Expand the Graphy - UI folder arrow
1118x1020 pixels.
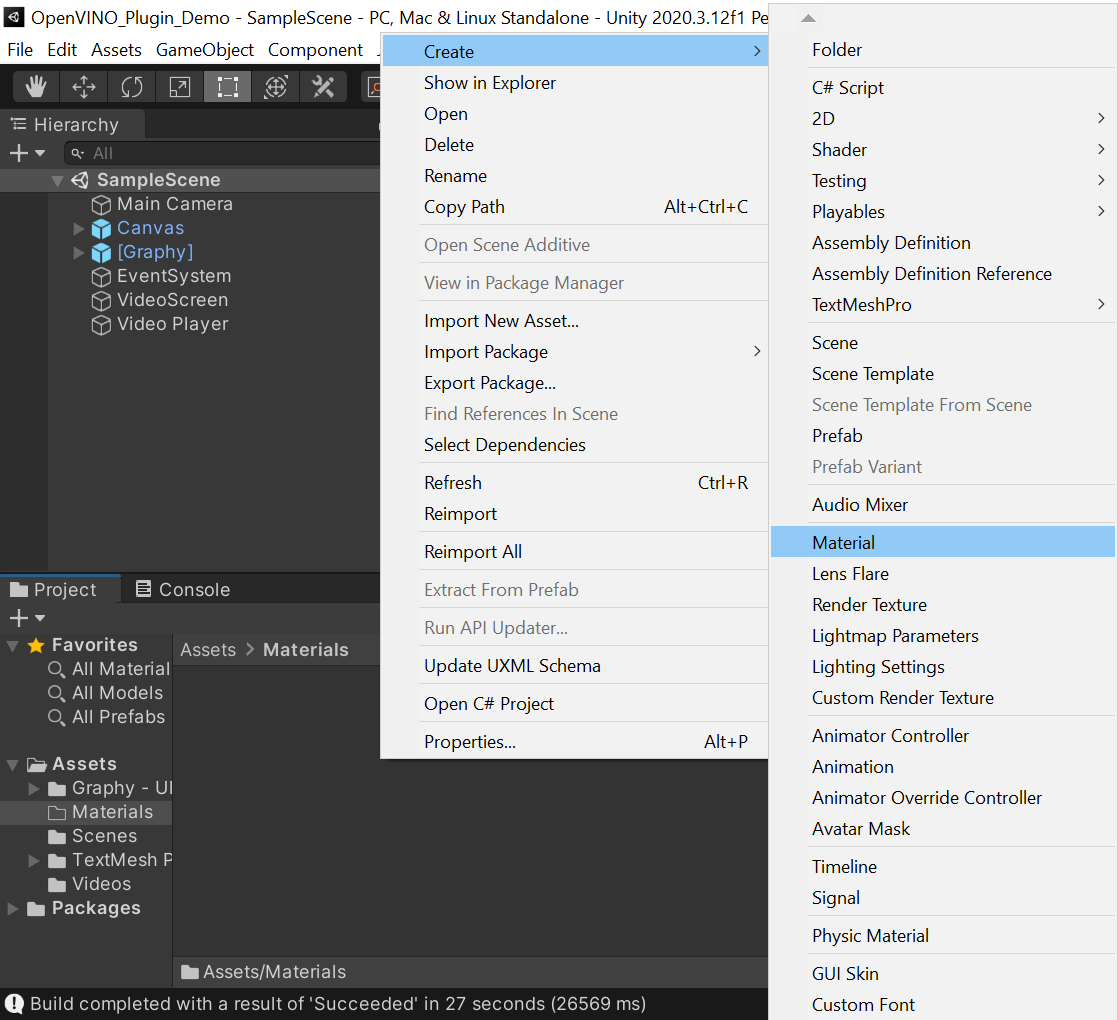[x=34, y=788]
